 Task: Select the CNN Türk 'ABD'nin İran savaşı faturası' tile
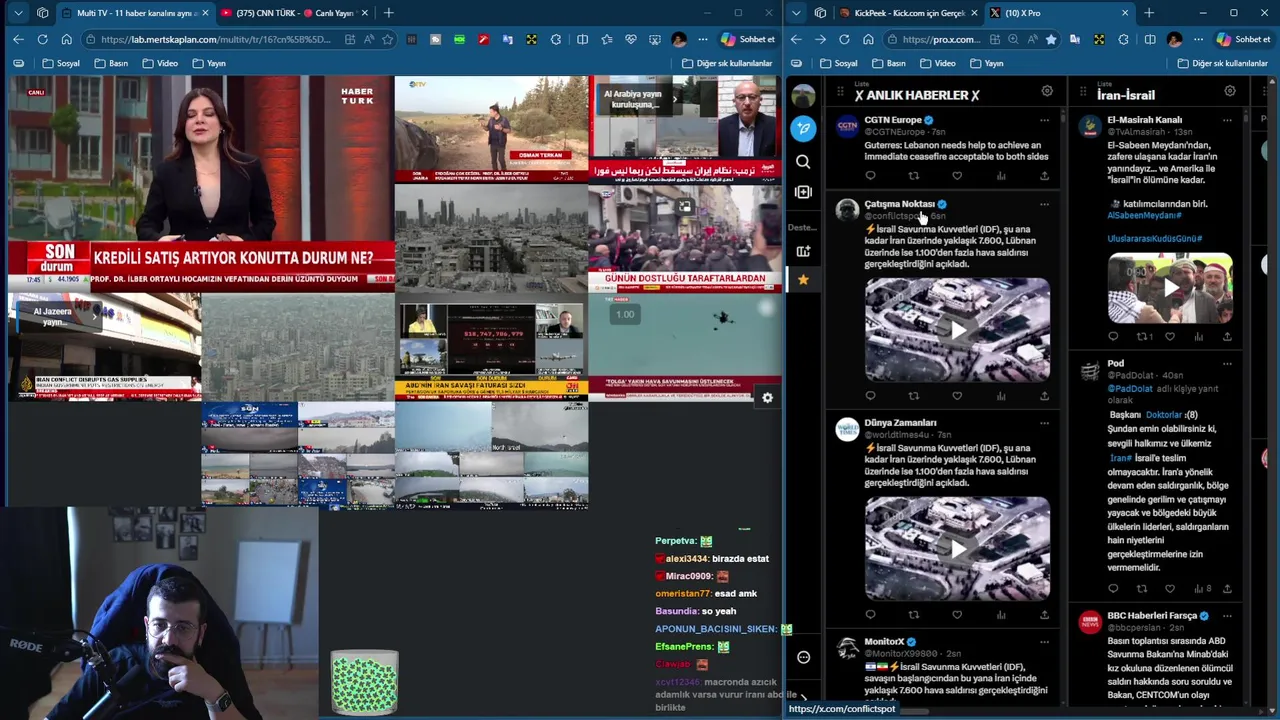[x=490, y=346]
